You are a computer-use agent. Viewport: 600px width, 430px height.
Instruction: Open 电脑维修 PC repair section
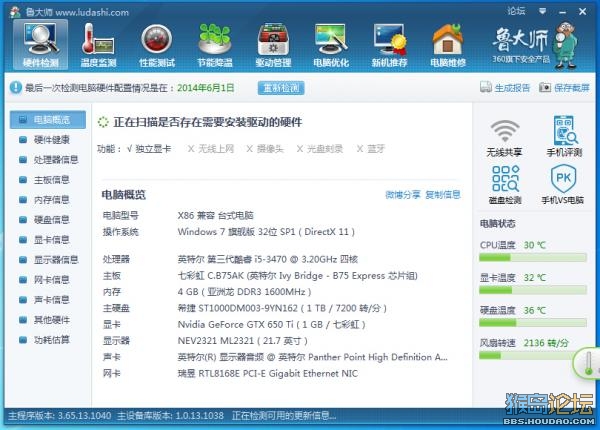(448, 45)
